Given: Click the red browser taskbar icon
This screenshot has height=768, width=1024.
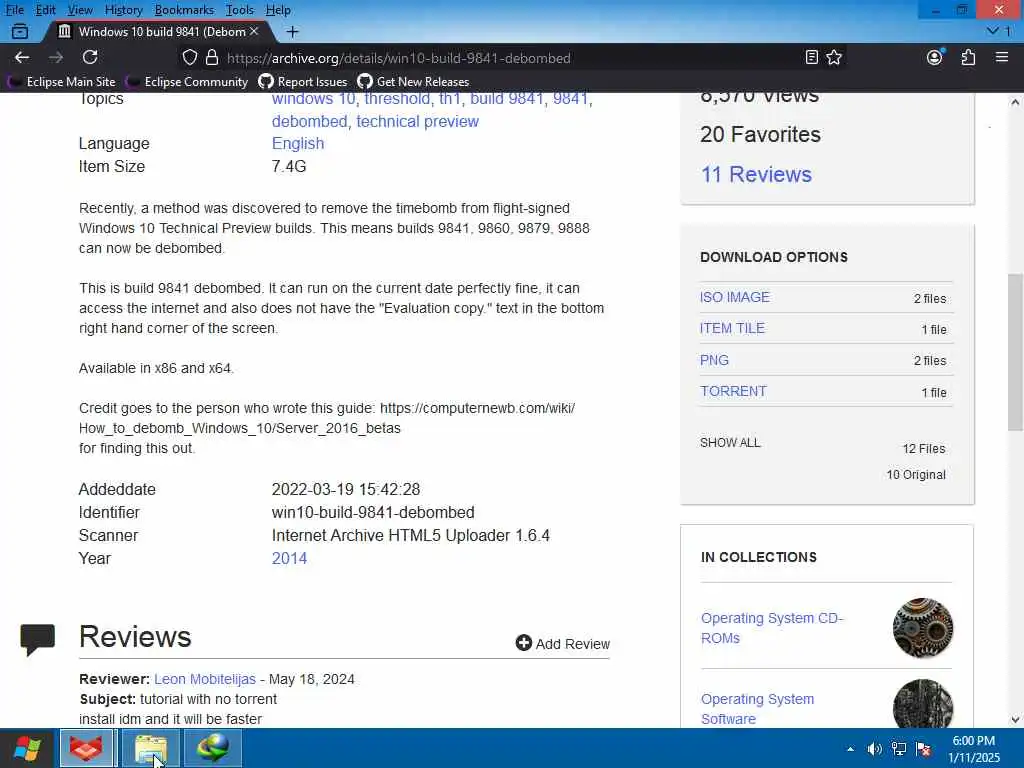Looking at the screenshot, I should (86, 748).
